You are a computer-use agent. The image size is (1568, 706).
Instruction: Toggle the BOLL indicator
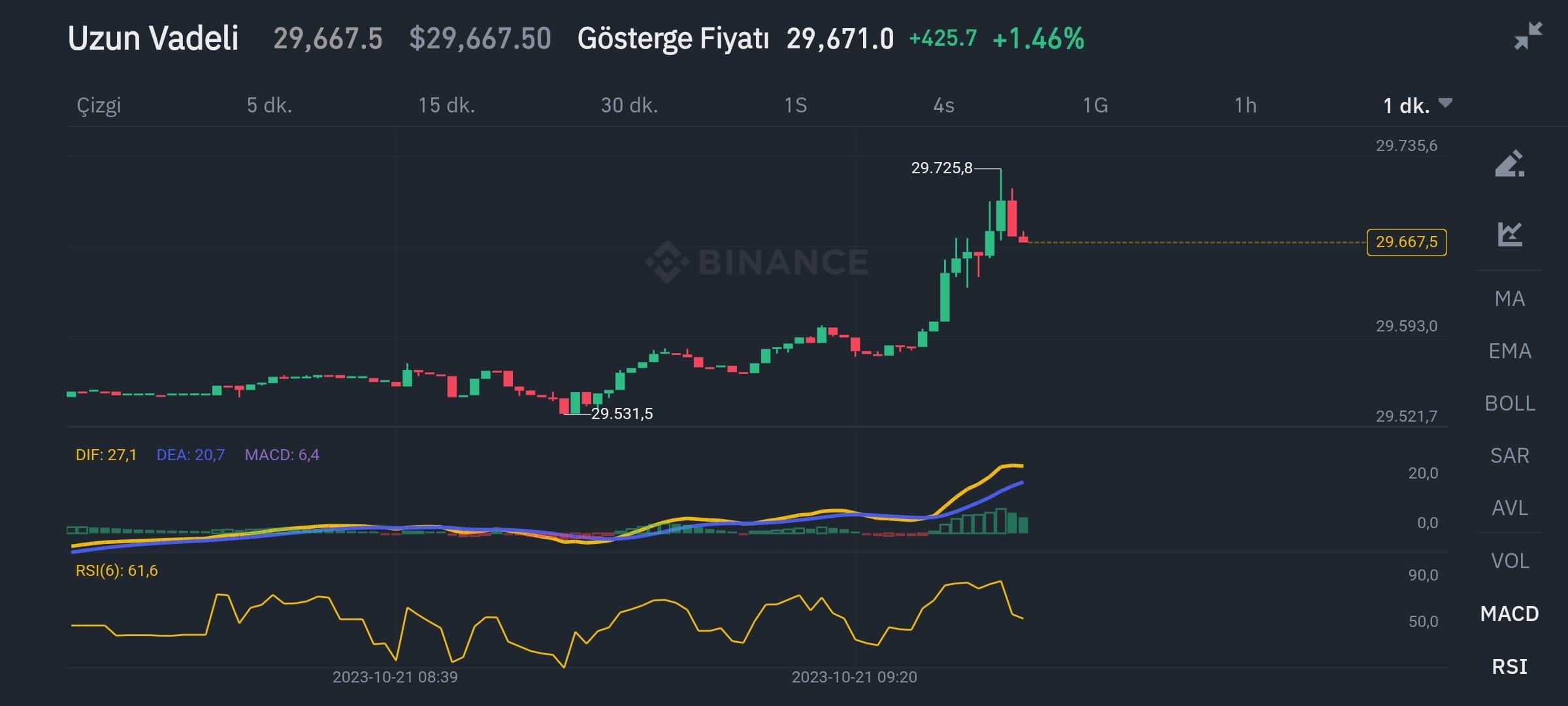click(x=1509, y=403)
